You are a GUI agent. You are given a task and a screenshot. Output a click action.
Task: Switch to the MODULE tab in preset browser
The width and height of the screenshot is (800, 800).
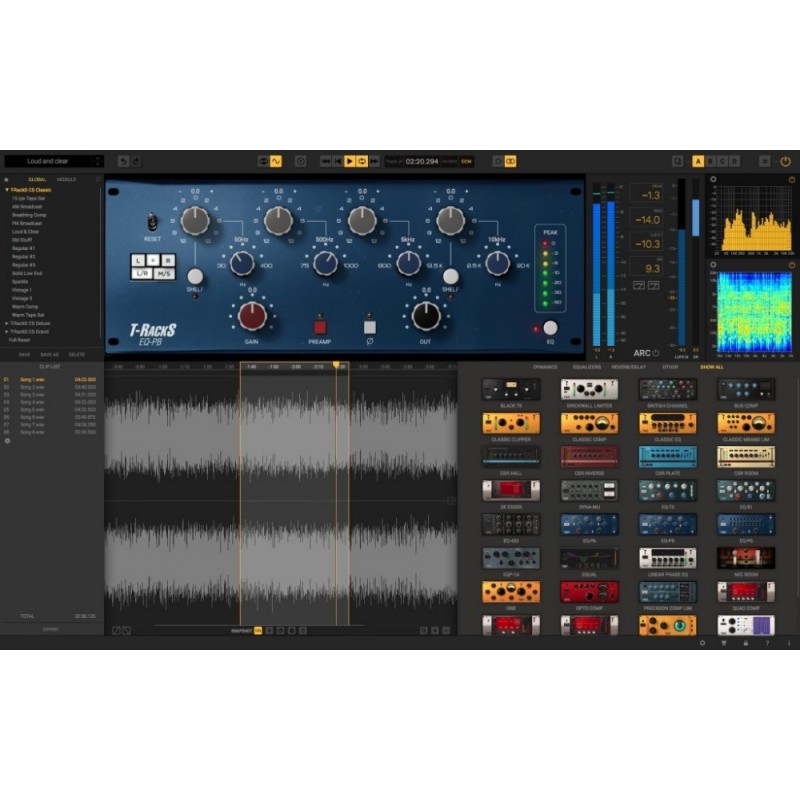tap(67, 178)
